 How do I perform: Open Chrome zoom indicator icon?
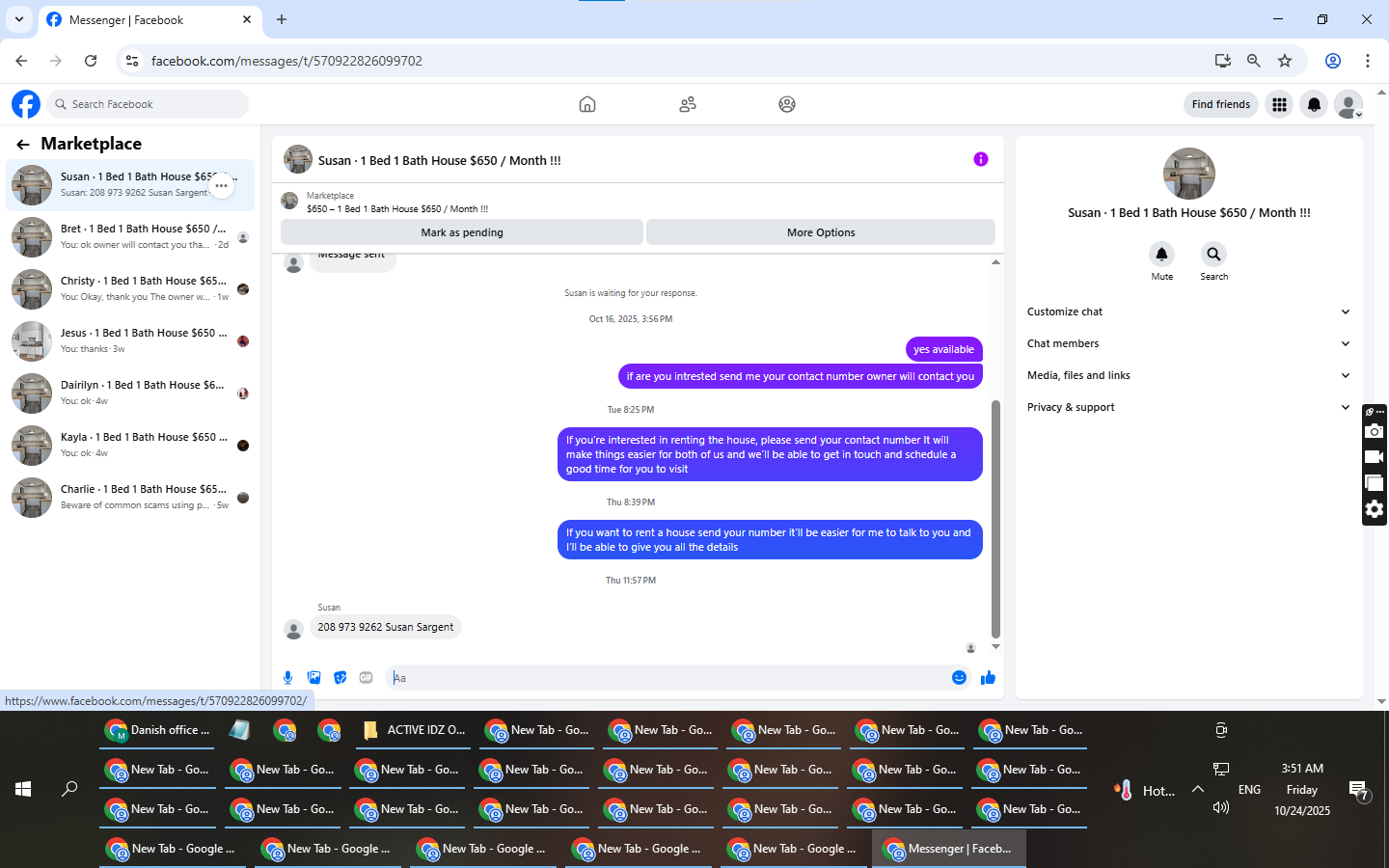[1254, 61]
